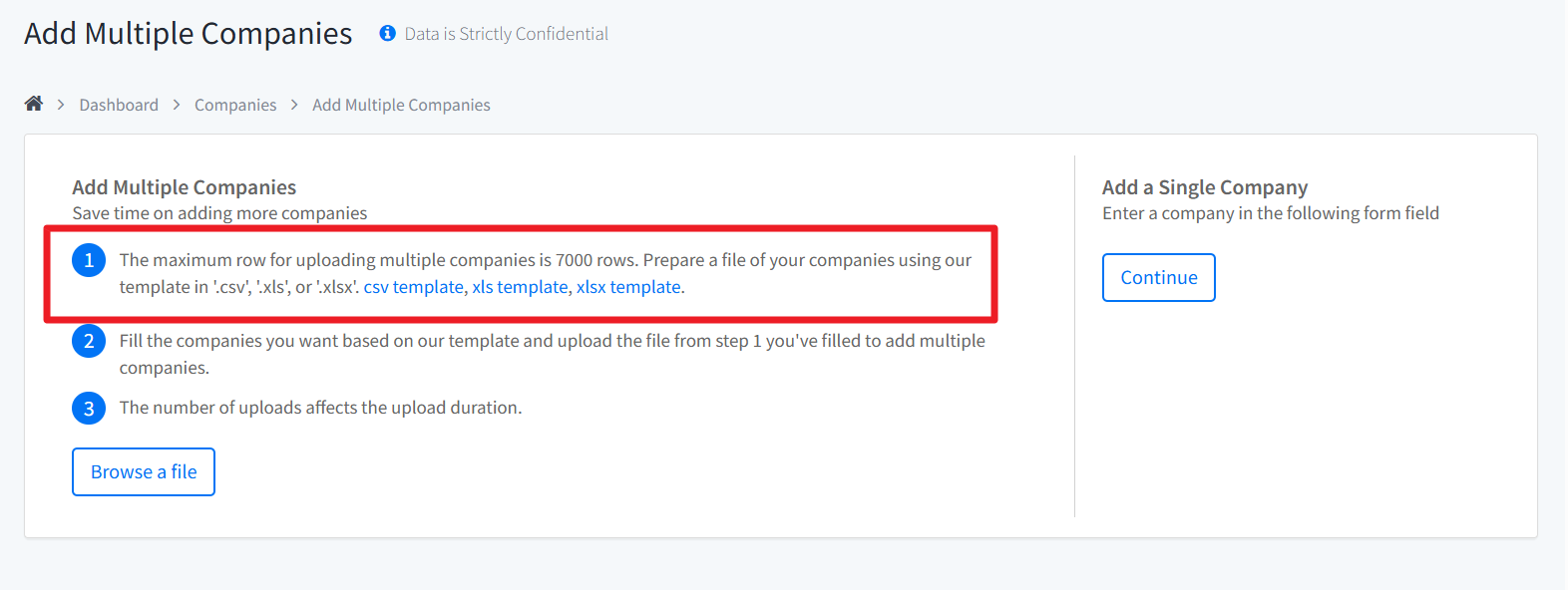Image resolution: width=1568 pixels, height=590 pixels.
Task: Click the chevron right after the home icon
Action: (61, 105)
